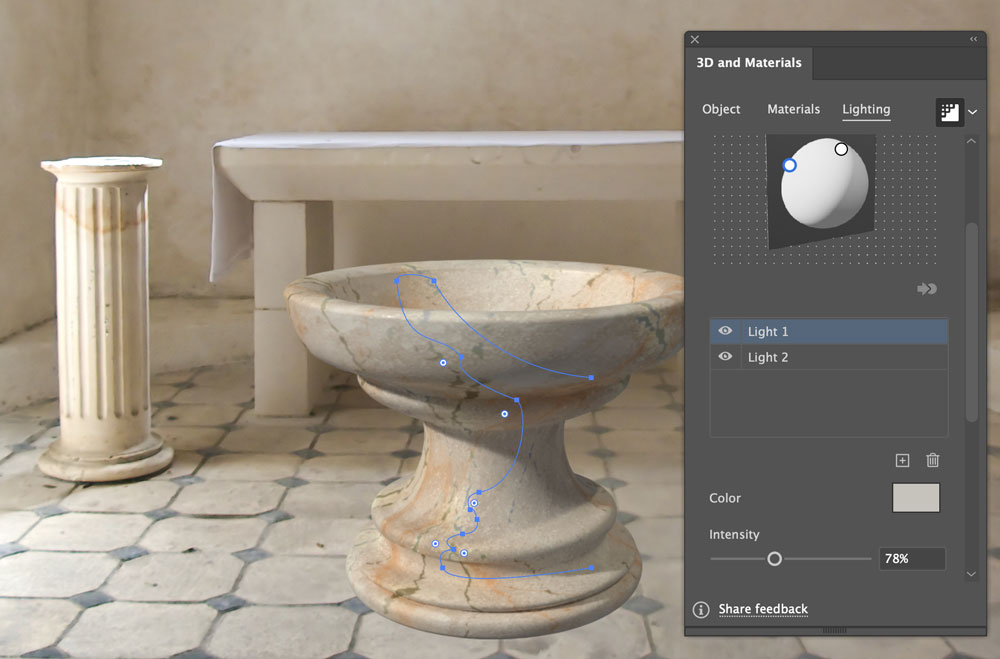Click the Render with Ray Tracing icon
Screen dimensions: 1000x659
949,112
